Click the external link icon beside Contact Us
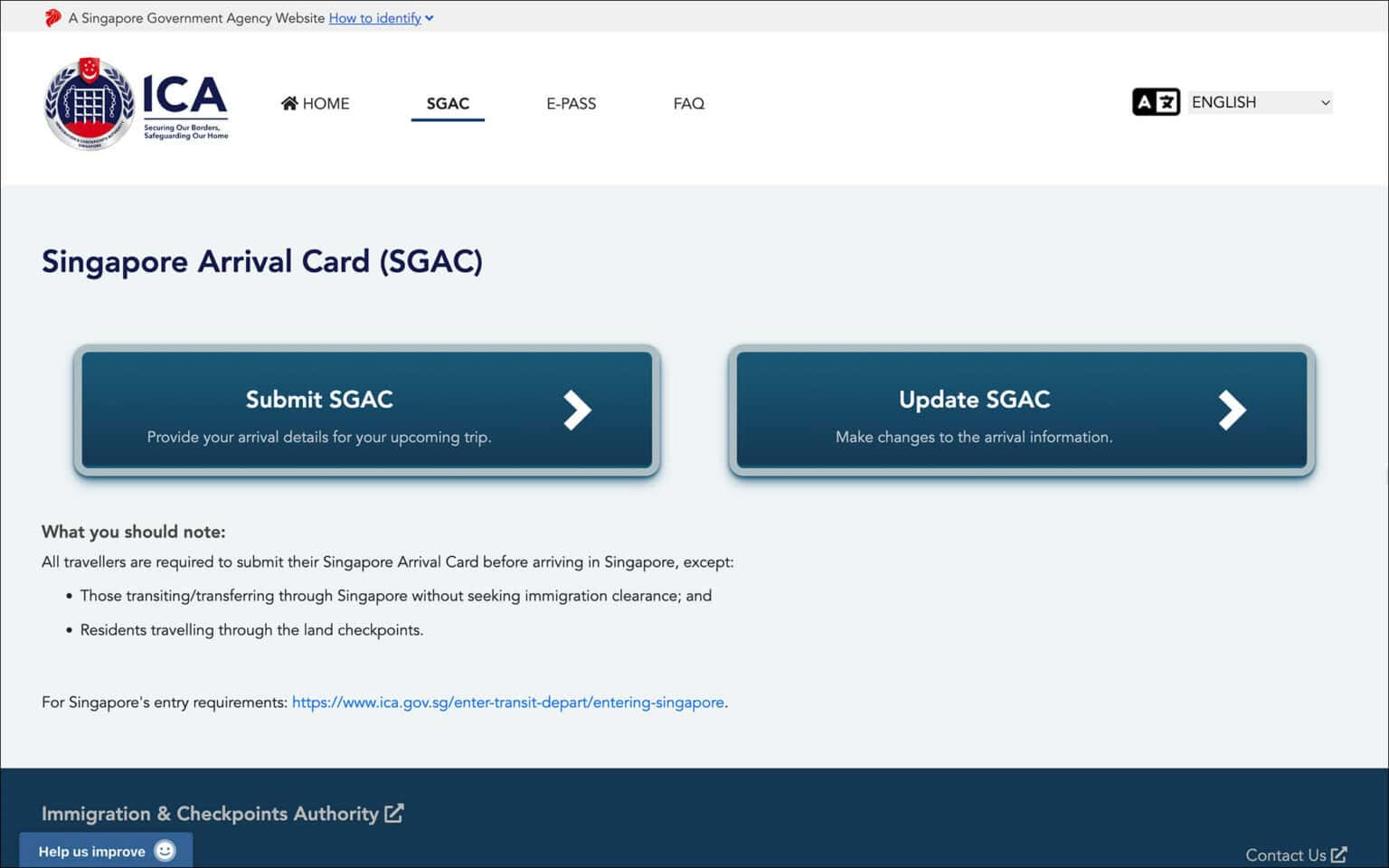The height and width of the screenshot is (868, 1389). click(x=1339, y=854)
